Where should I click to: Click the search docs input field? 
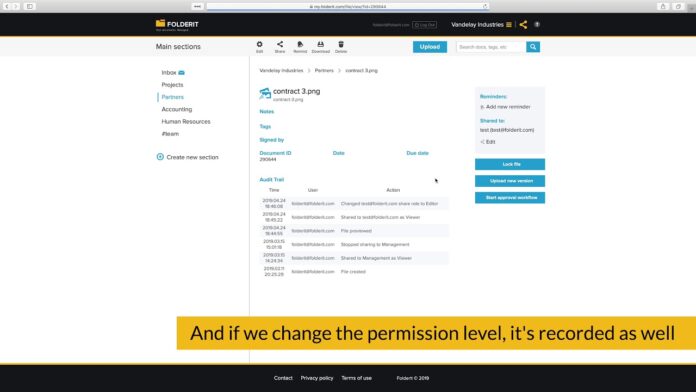pos(491,47)
